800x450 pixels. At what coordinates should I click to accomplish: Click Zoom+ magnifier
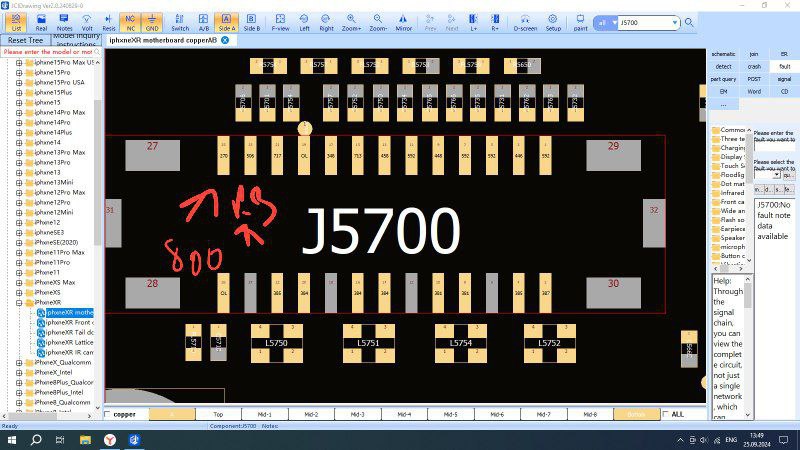coord(351,22)
